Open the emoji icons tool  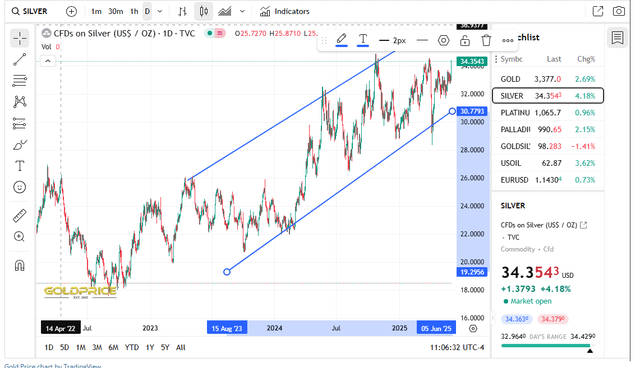[20, 187]
